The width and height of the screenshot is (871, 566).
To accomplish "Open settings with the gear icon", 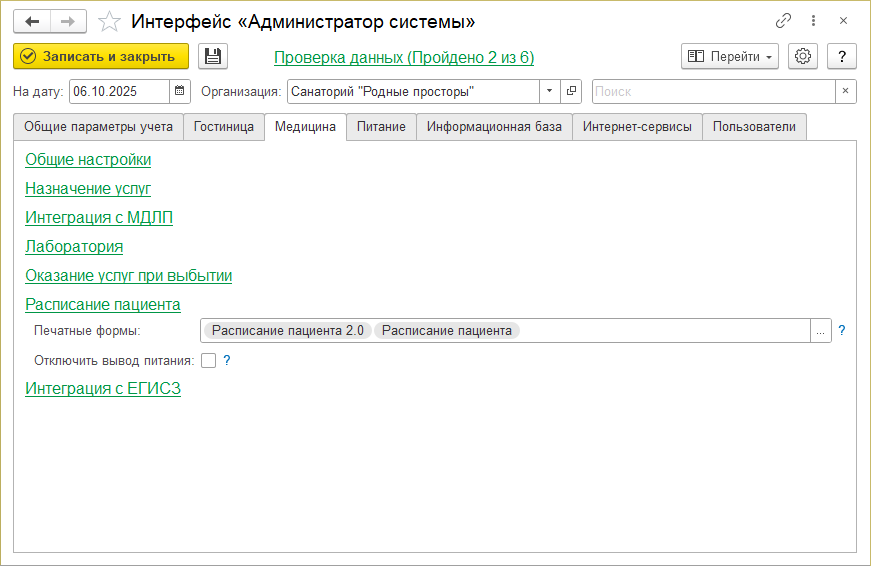I will (803, 56).
